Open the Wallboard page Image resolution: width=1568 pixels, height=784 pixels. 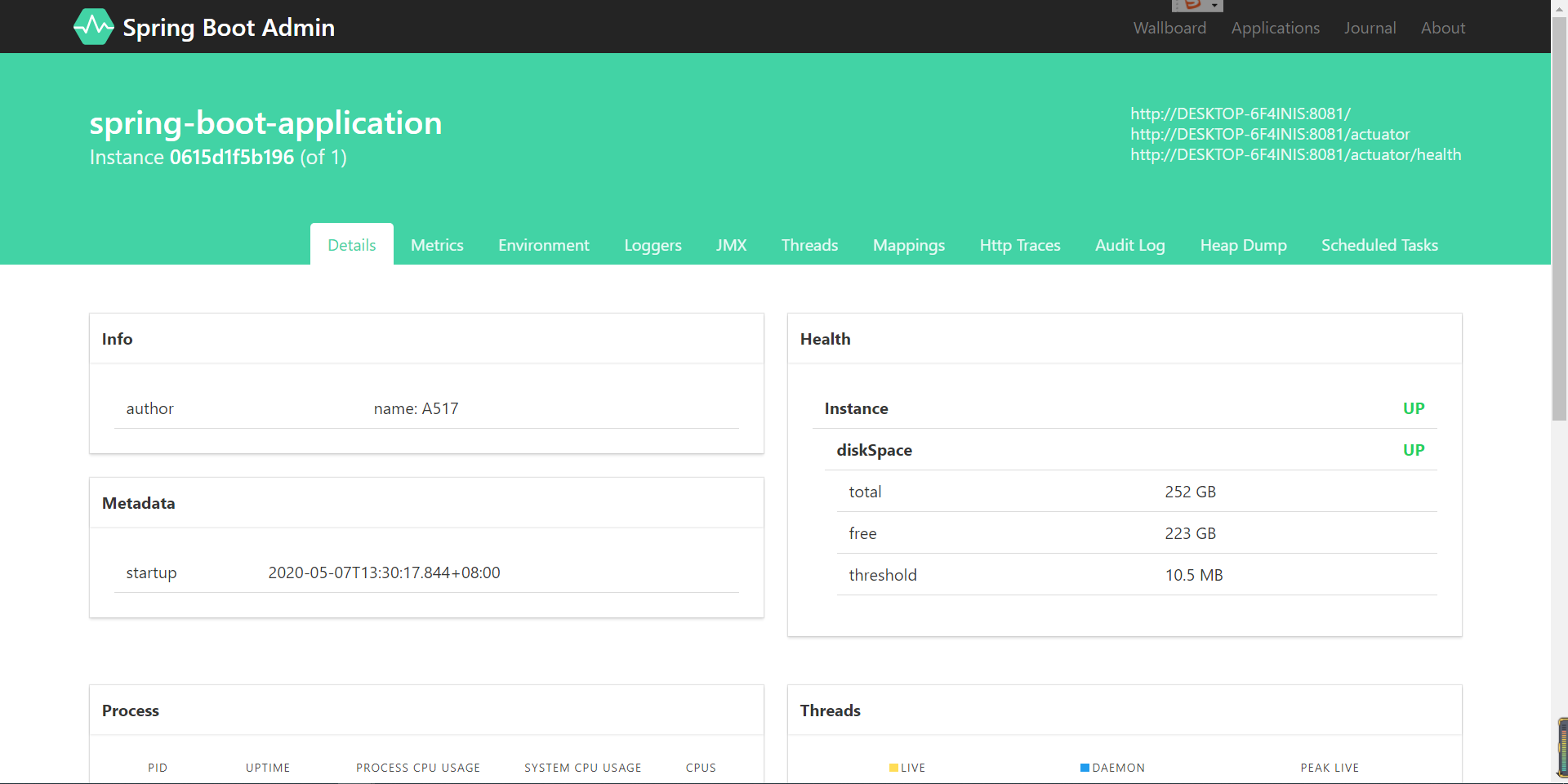[x=1169, y=28]
